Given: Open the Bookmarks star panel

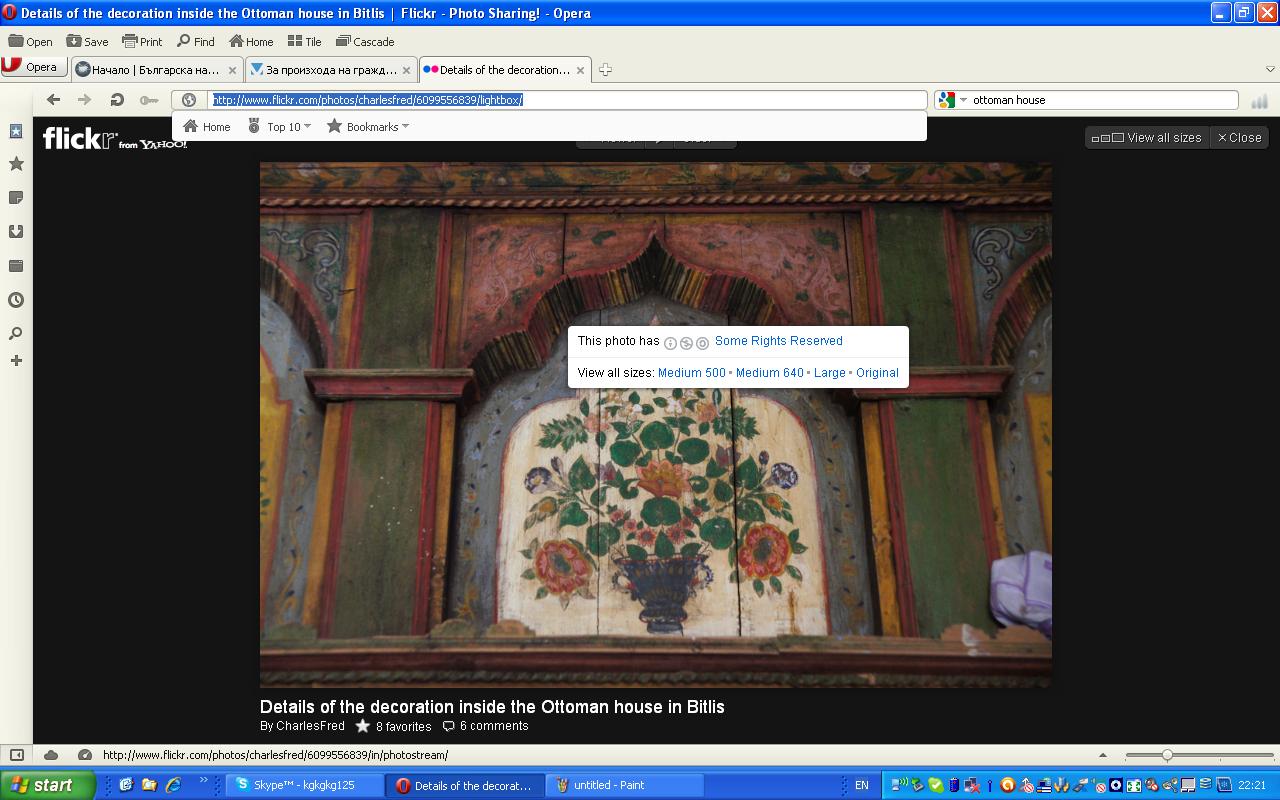Looking at the screenshot, I should [x=16, y=164].
